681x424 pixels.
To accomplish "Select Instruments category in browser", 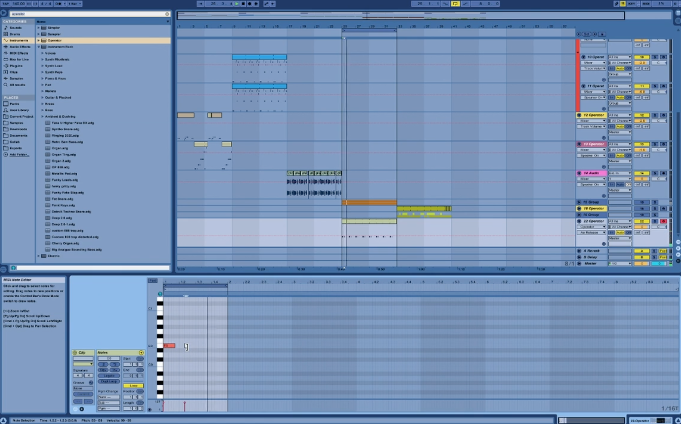I will click(18, 40).
